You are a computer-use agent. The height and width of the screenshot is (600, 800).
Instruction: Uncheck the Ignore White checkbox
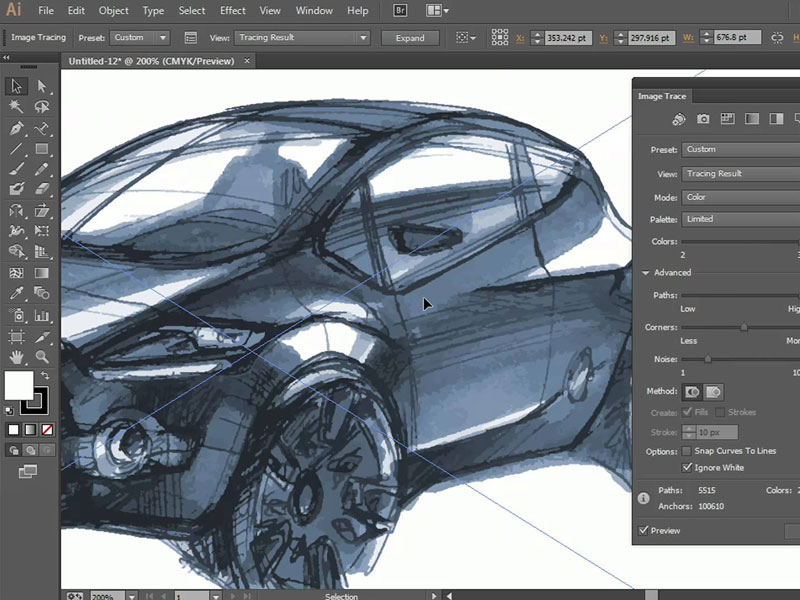[687, 467]
